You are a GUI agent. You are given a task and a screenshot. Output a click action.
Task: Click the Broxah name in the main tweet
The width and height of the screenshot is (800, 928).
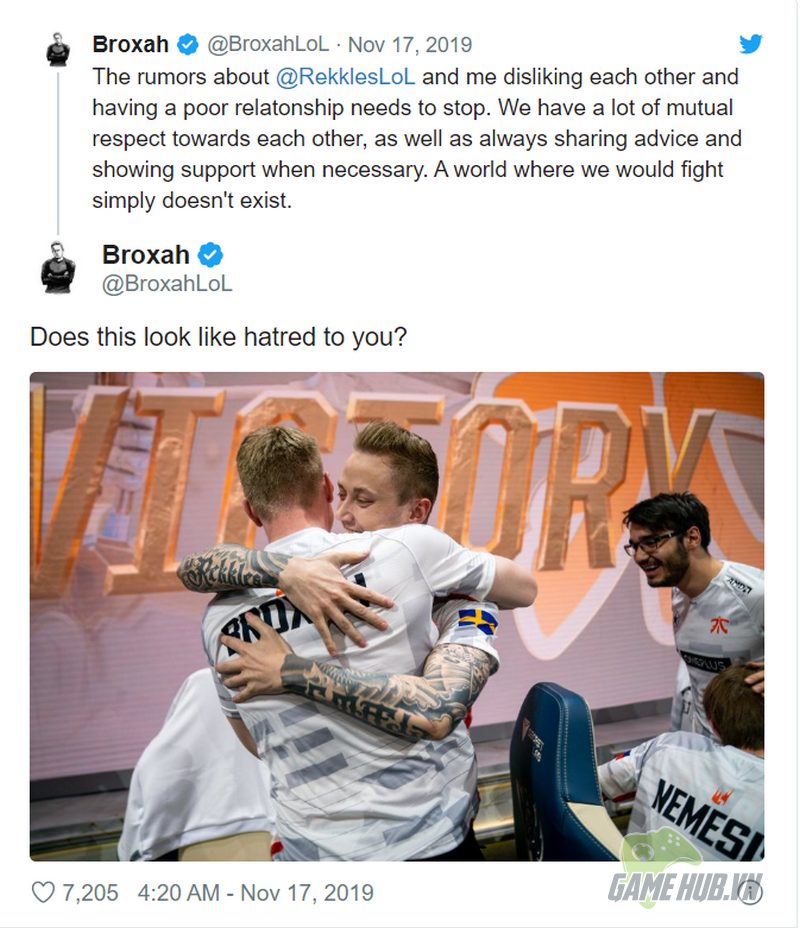pos(146,255)
